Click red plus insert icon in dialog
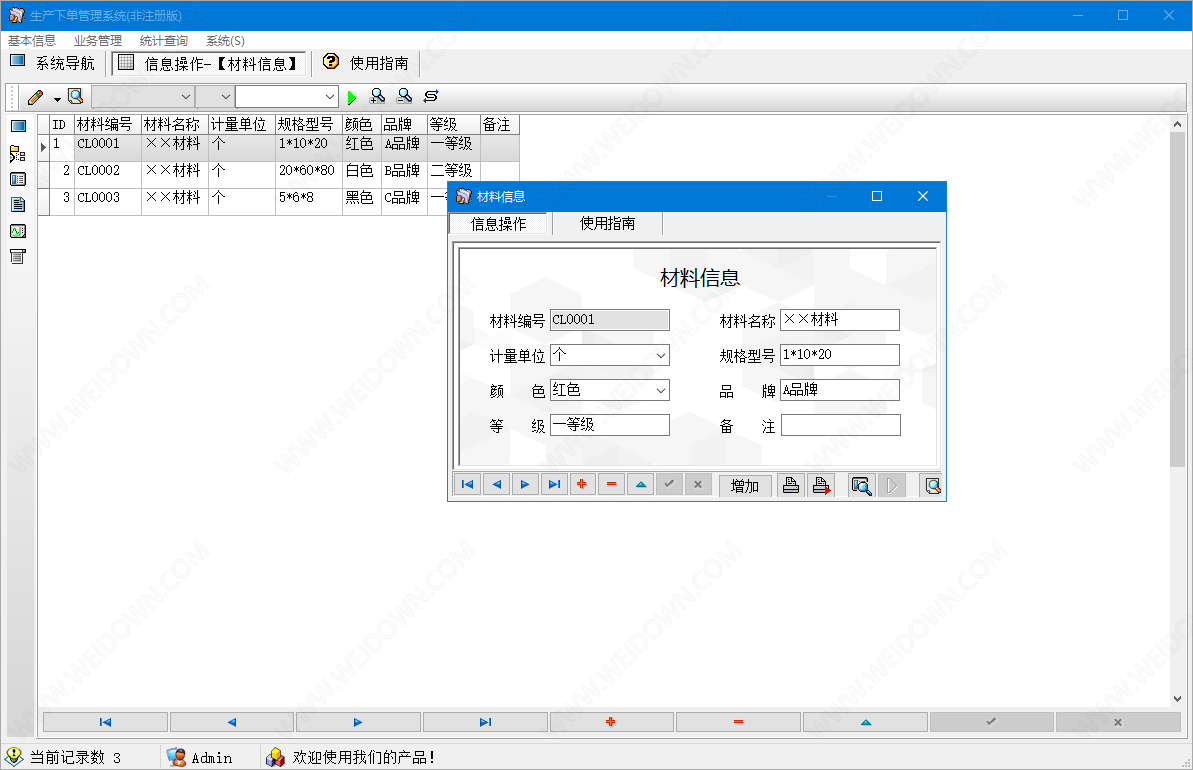The height and width of the screenshot is (770, 1193). tap(582, 485)
